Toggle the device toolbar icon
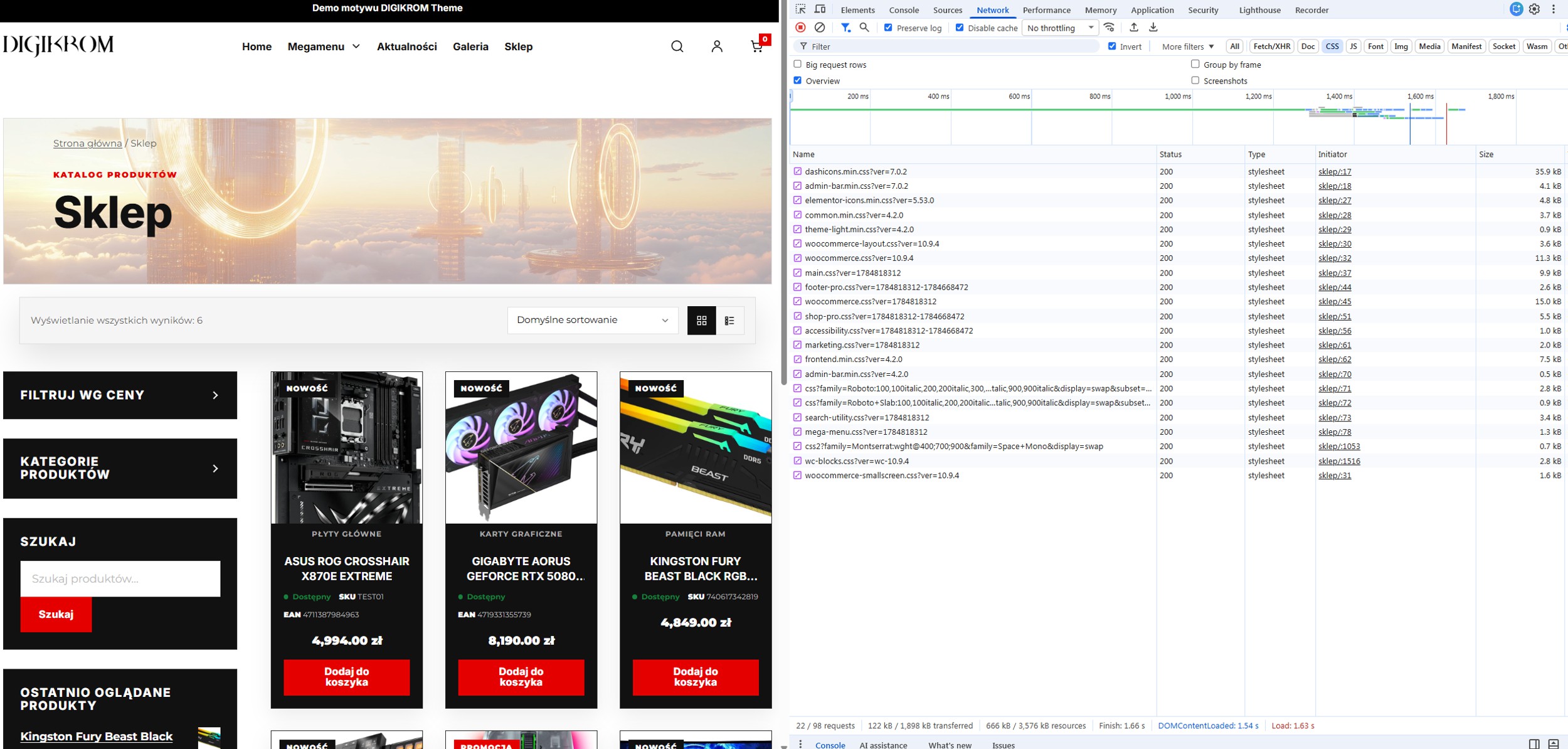The width and height of the screenshot is (1568, 749). [820, 9]
